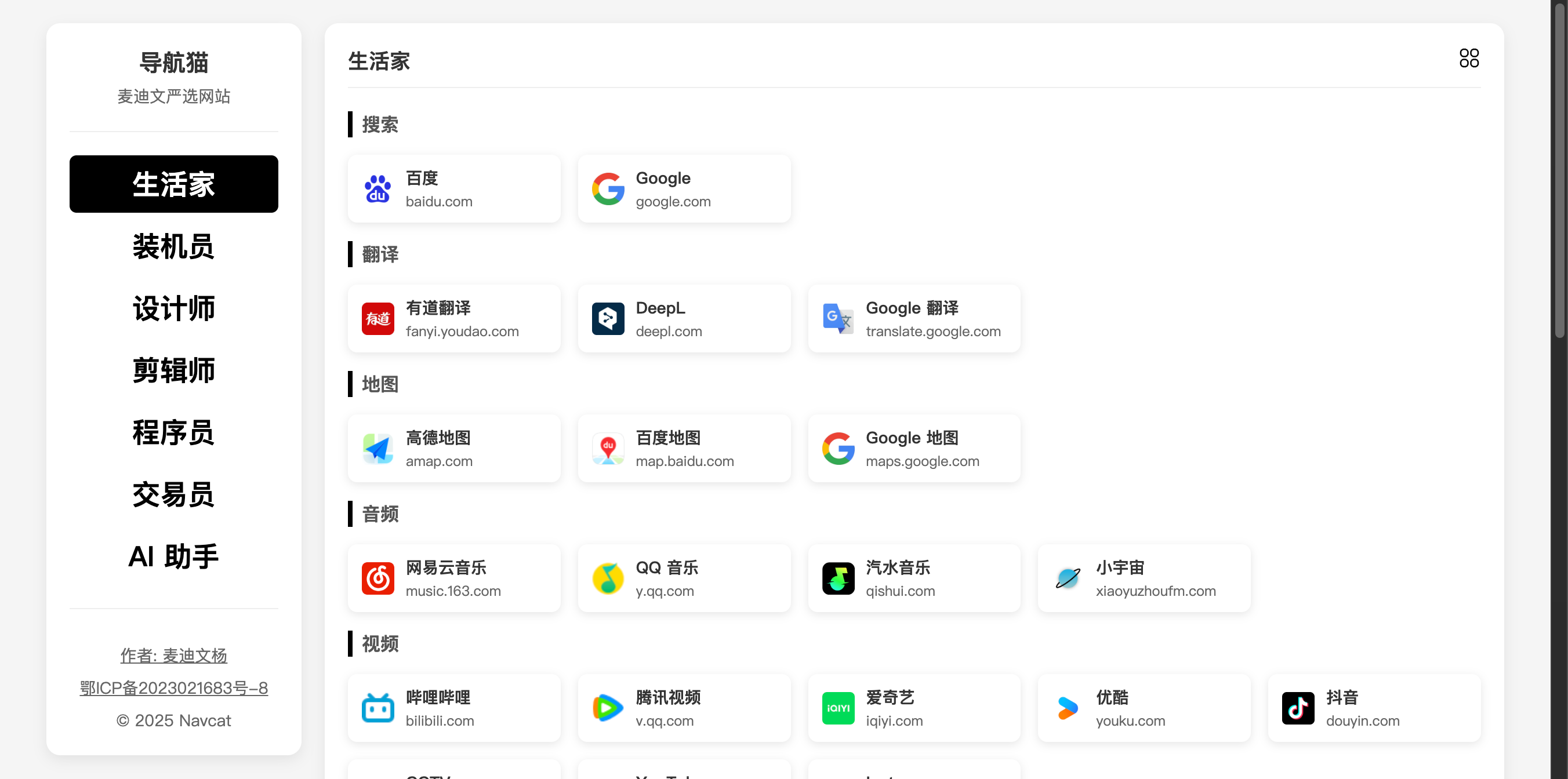Screen dimensions: 1568x779
Task: Click the 搜索 section heading
Action: [380, 125]
